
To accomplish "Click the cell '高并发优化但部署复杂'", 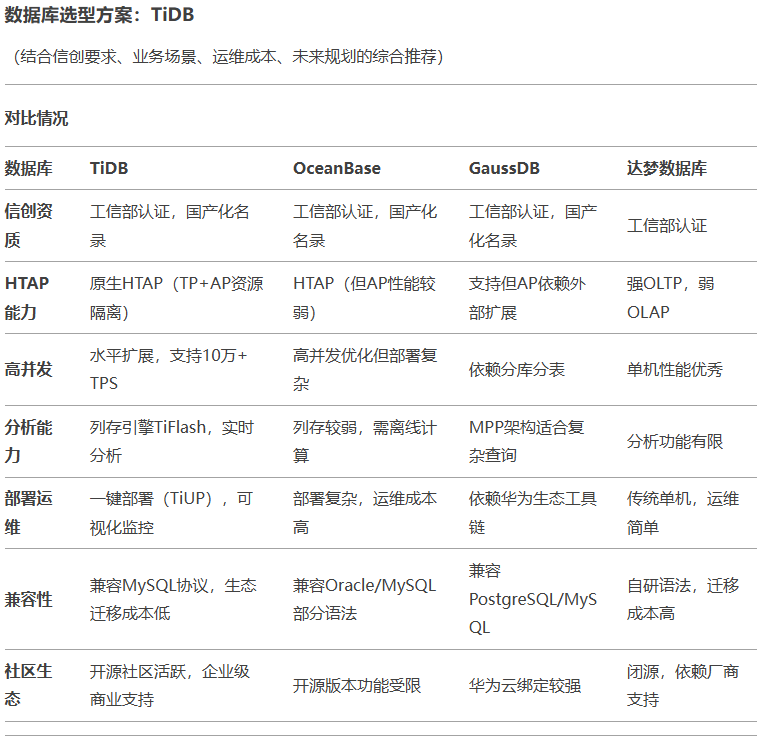I will pos(365,369).
